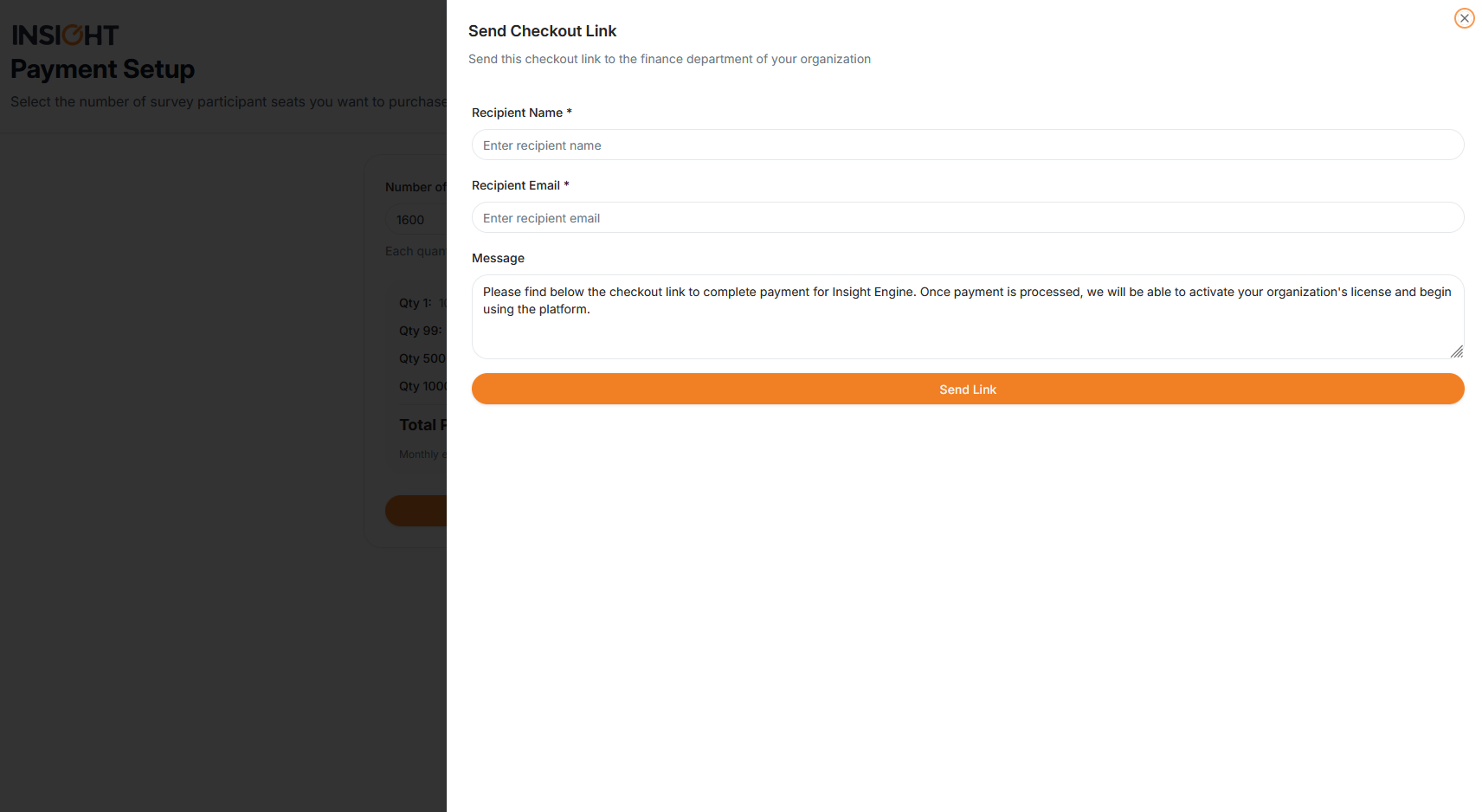The width and height of the screenshot is (1482, 812).
Task: Click the Qty 99 pricing row
Action: [x=421, y=331]
